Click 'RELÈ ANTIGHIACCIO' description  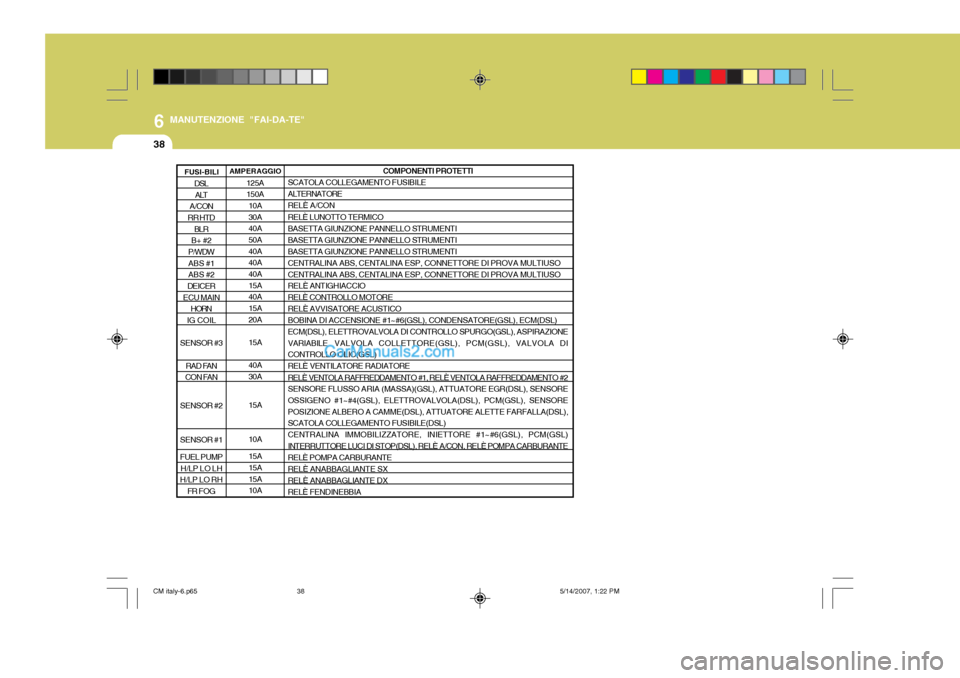tap(326, 285)
